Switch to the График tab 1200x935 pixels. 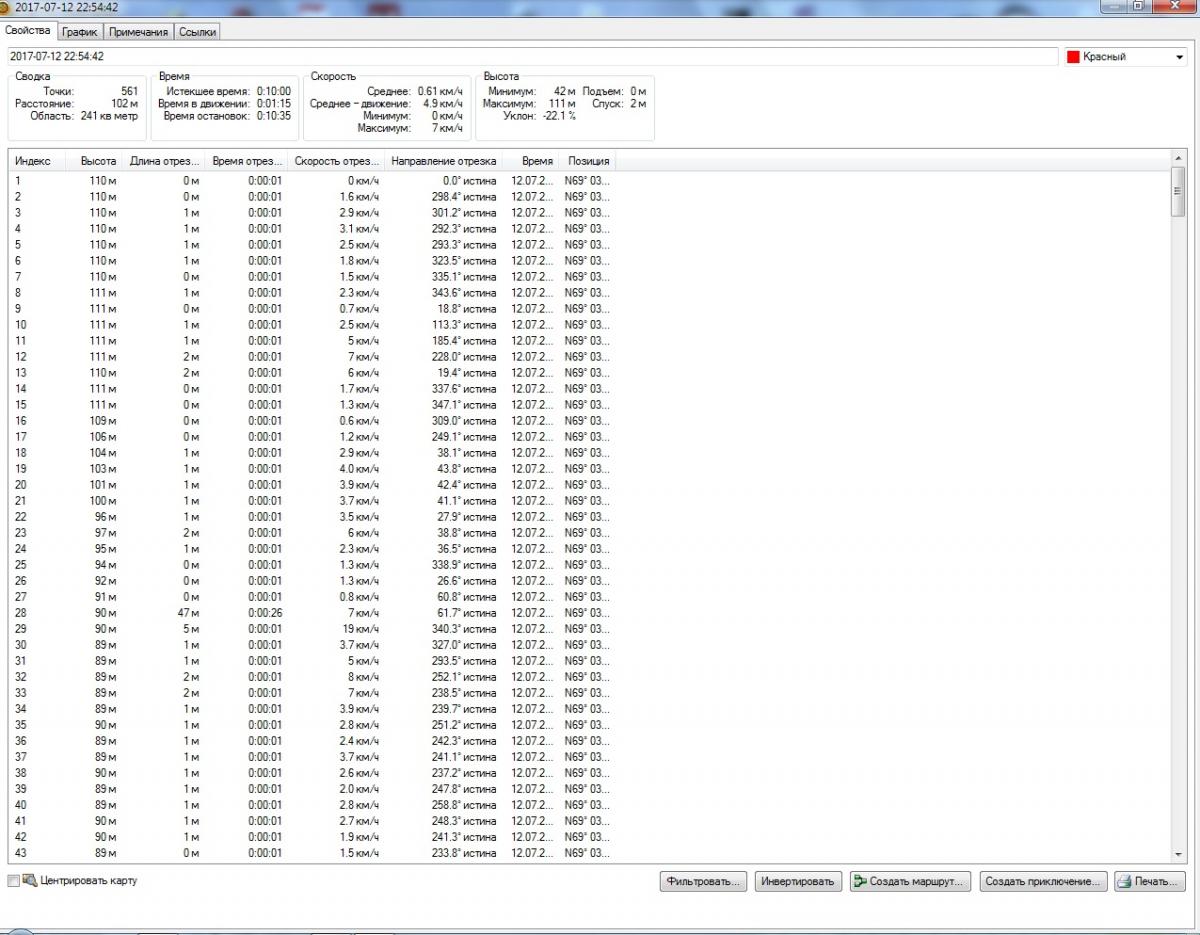pos(79,32)
